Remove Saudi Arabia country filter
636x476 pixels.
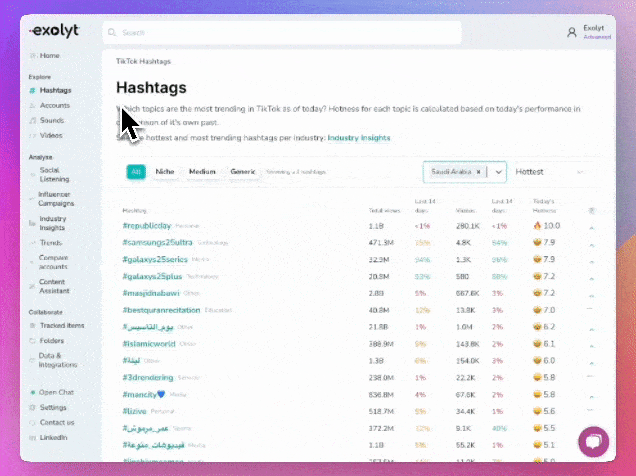tap(478, 172)
